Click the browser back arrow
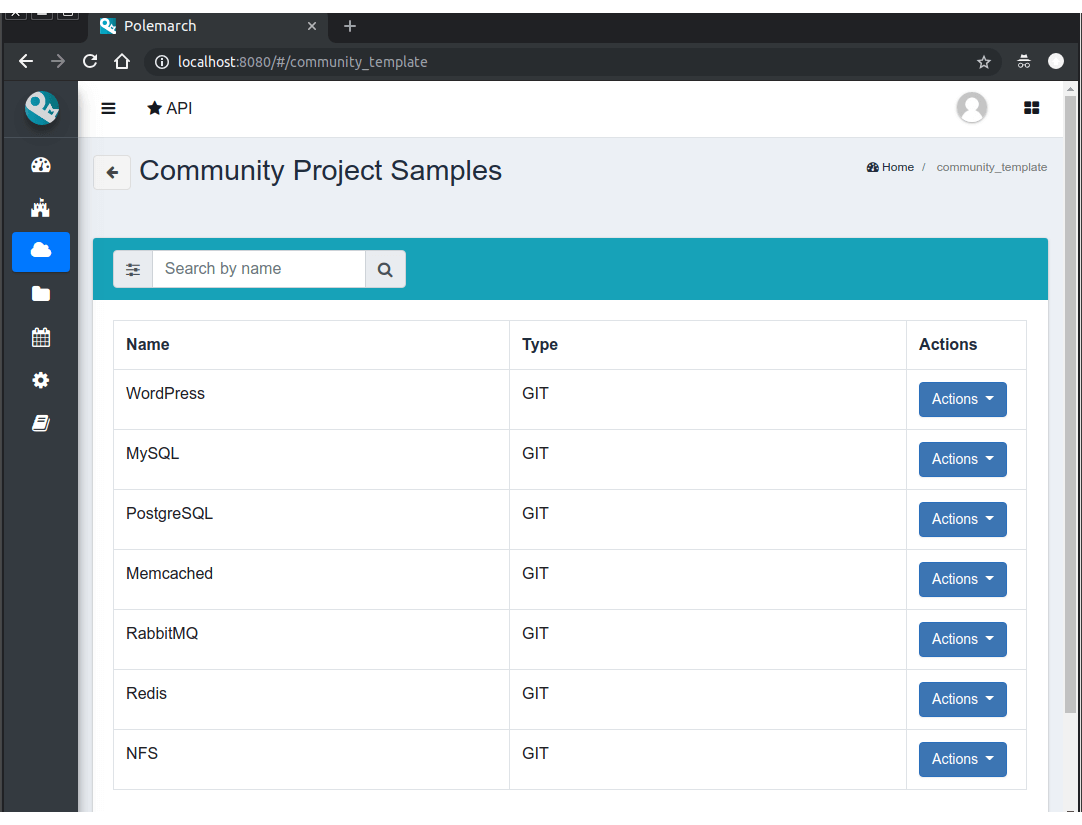 coord(26,61)
